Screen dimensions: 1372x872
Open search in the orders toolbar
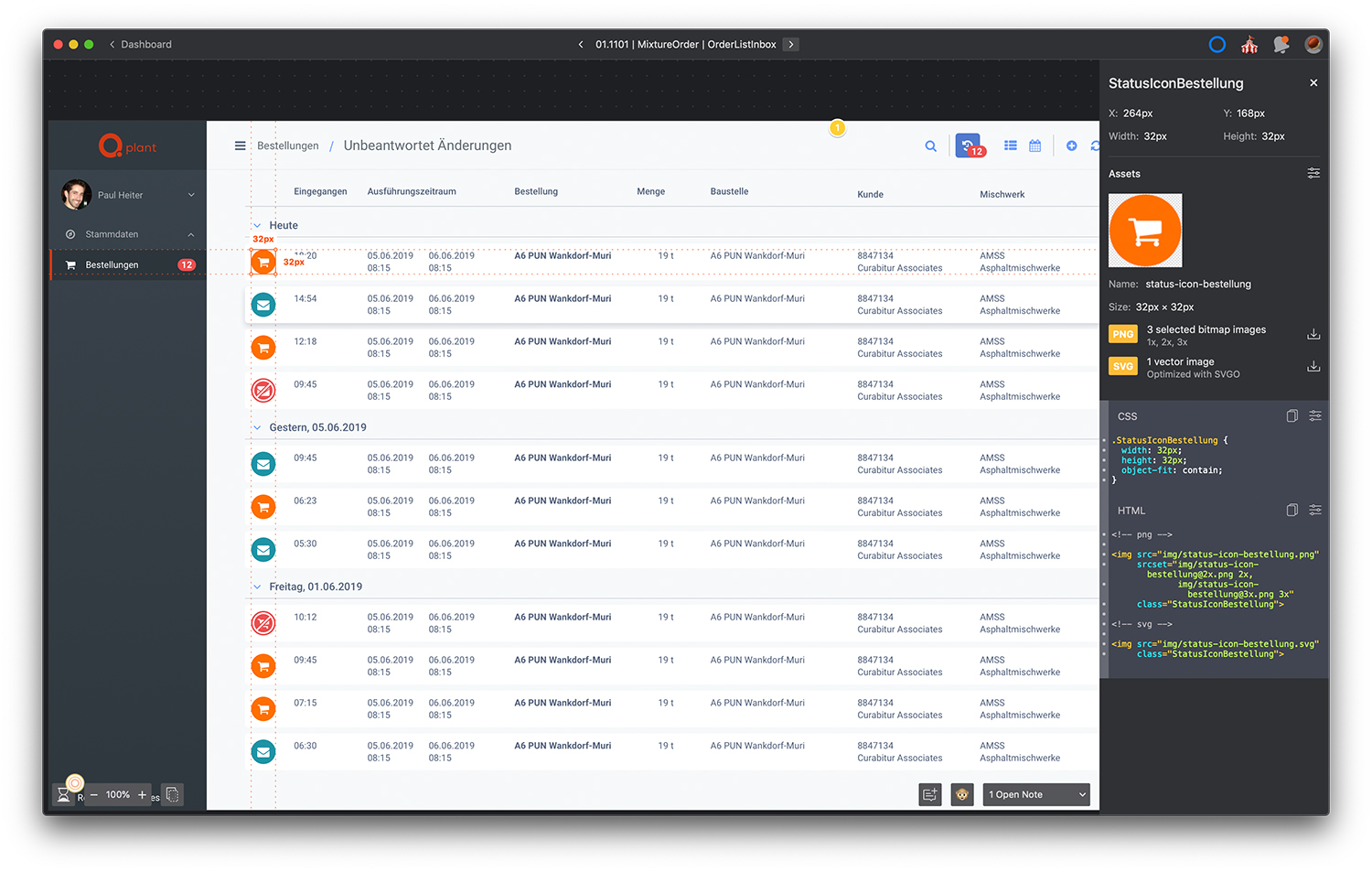tap(930, 145)
